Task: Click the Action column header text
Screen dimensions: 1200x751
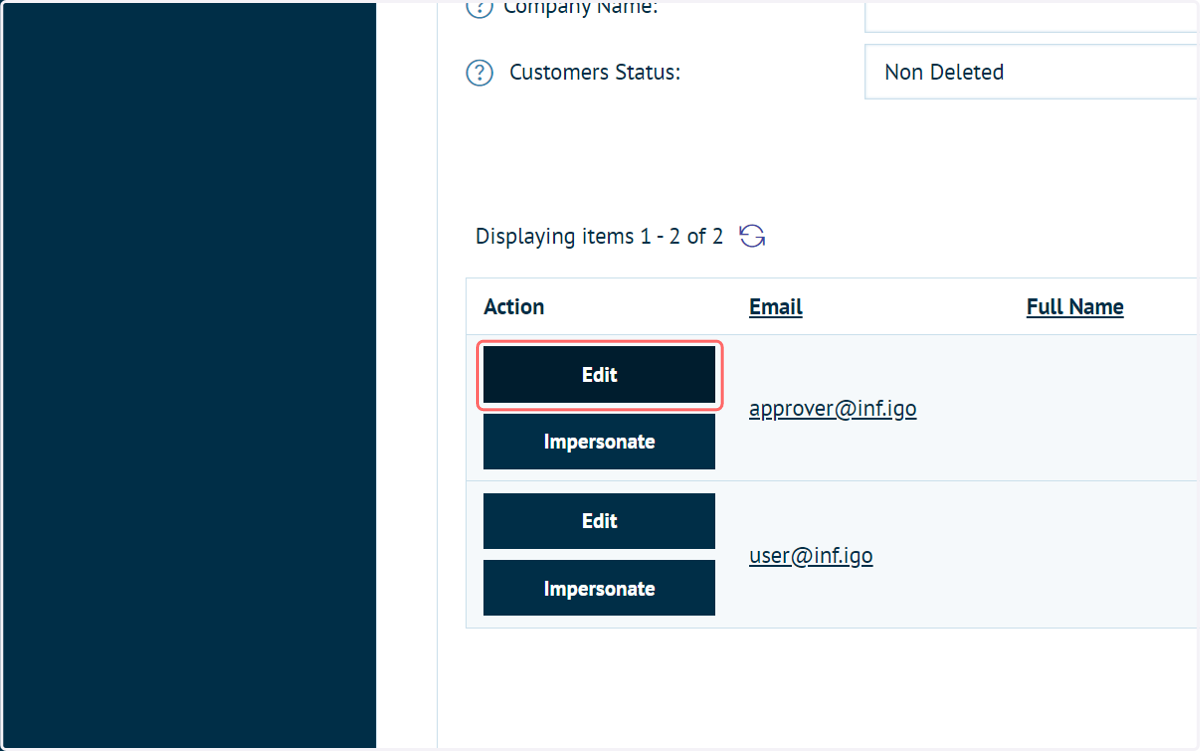Action: pyautogui.click(x=514, y=307)
